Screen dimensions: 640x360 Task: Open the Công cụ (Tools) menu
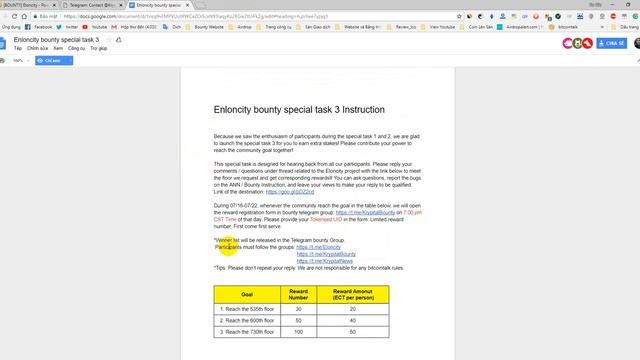[x=76, y=48]
